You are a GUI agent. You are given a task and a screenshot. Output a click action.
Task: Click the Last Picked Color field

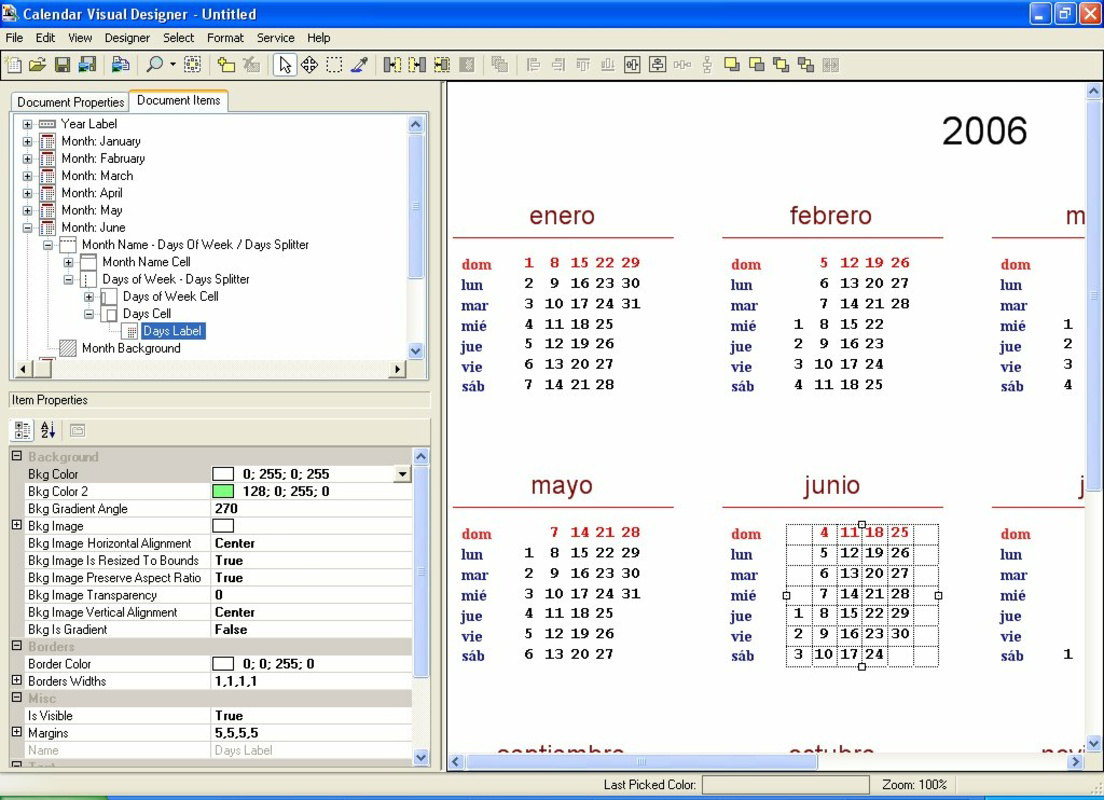pyautogui.click(x=786, y=785)
